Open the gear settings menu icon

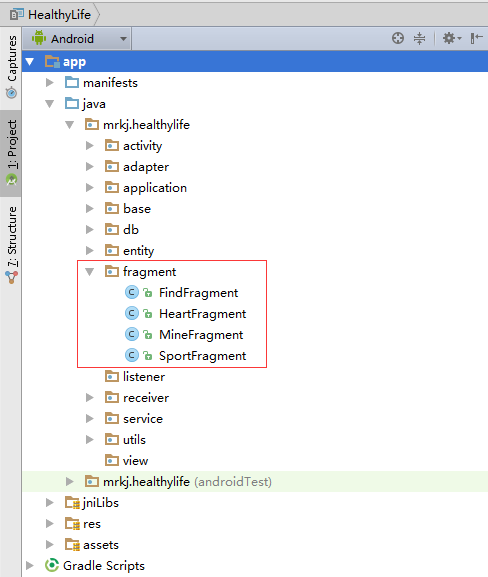pos(452,38)
